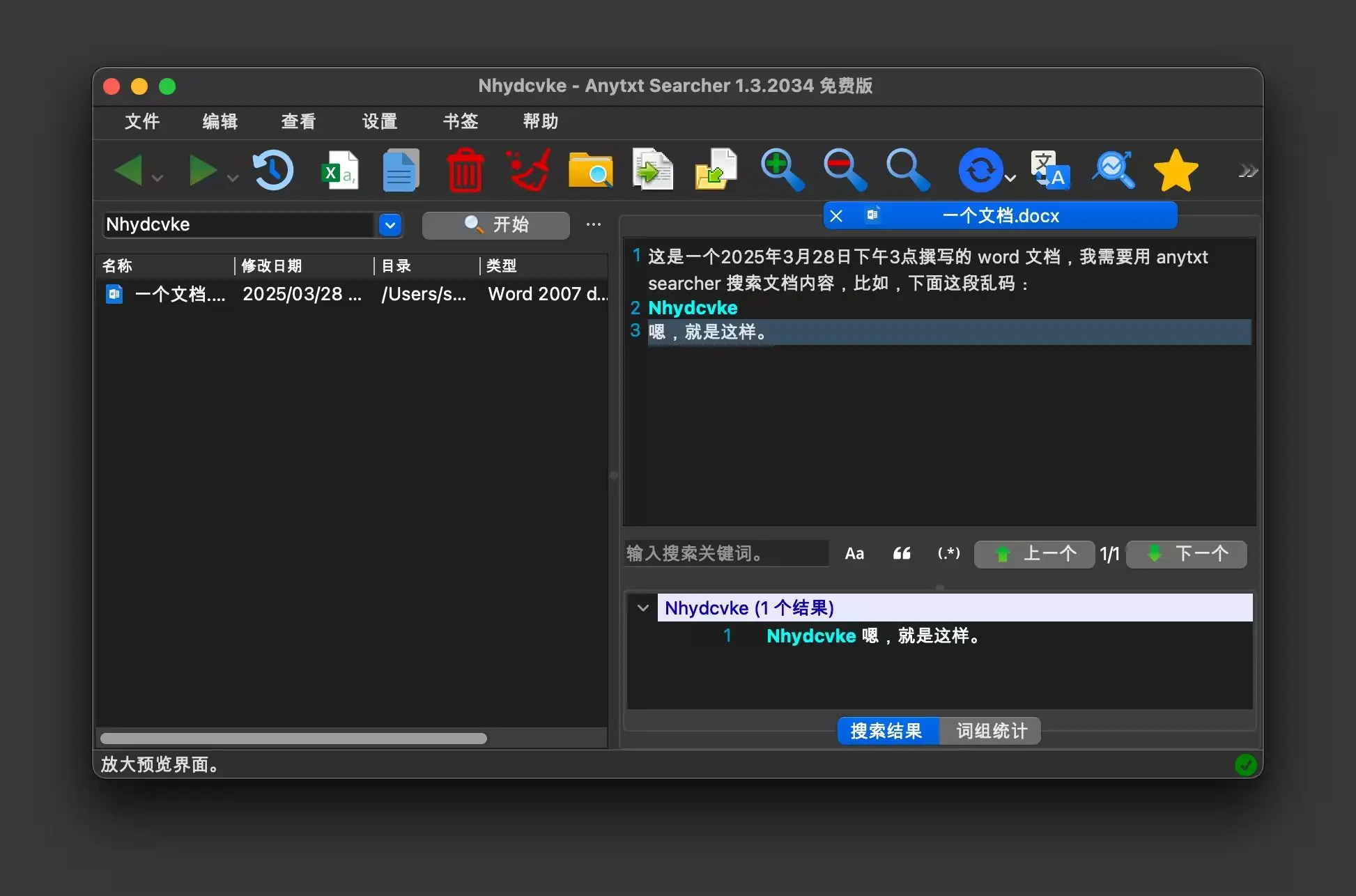The height and width of the screenshot is (896, 1356).
Task: Click the 下一个 next match button
Action: point(1187,554)
